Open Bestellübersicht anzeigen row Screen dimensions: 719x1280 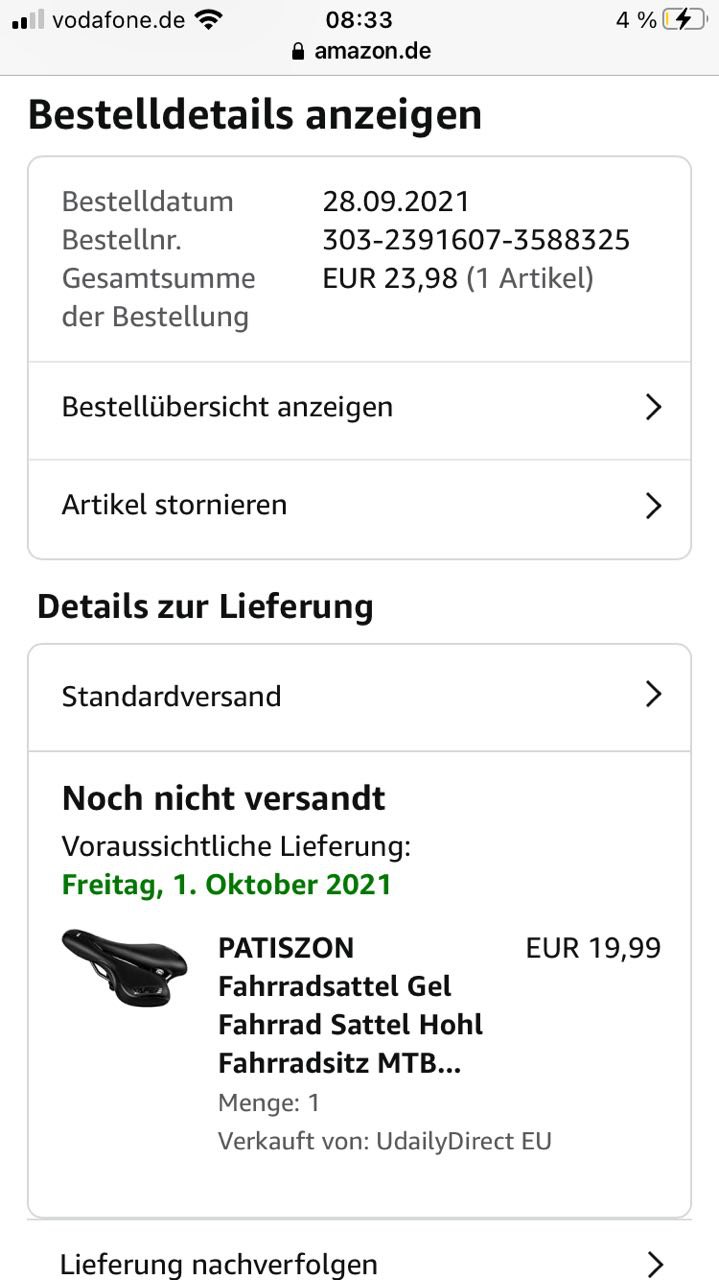(359, 408)
